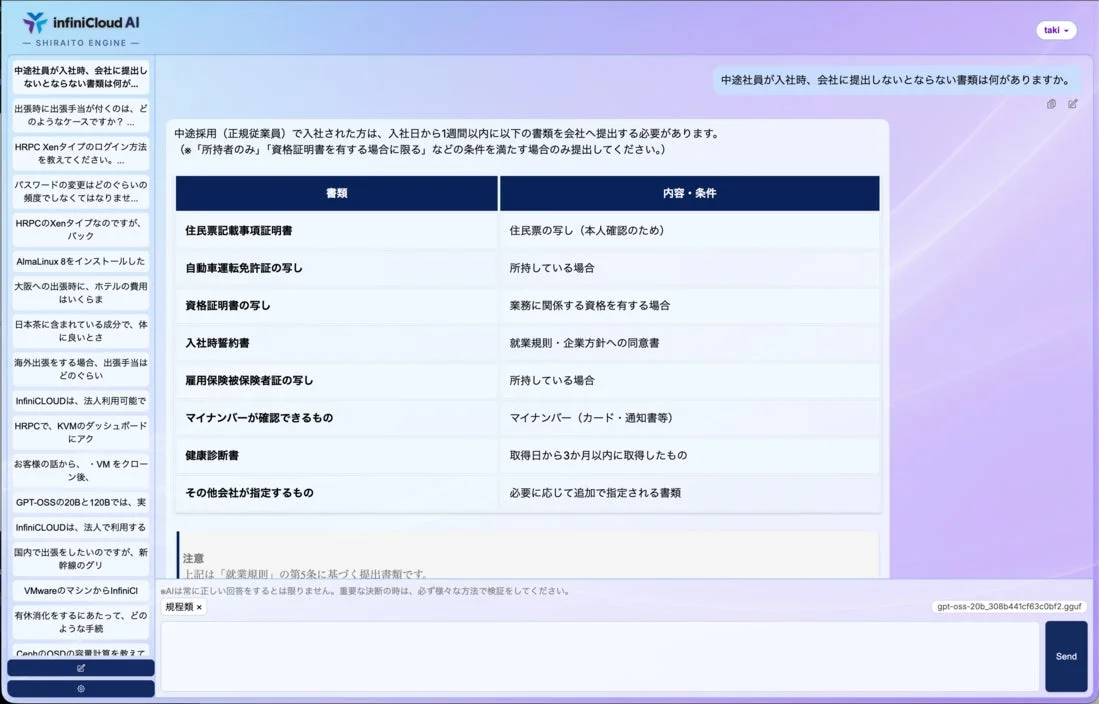This screenshot has height=704, width=1099.
Task: Open settings via the gear icon
Action: [x=81, y=688]
